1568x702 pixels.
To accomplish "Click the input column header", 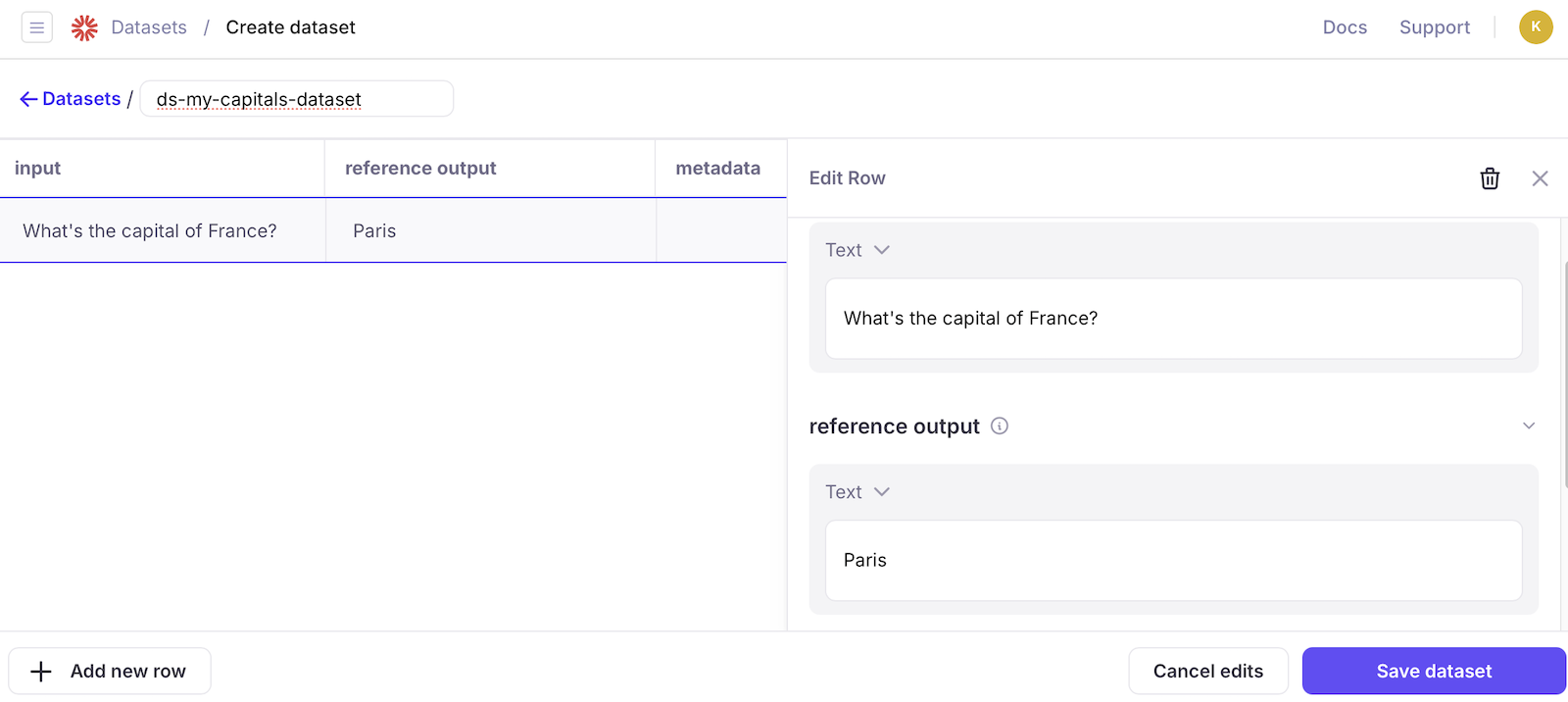I will point(162,169).
